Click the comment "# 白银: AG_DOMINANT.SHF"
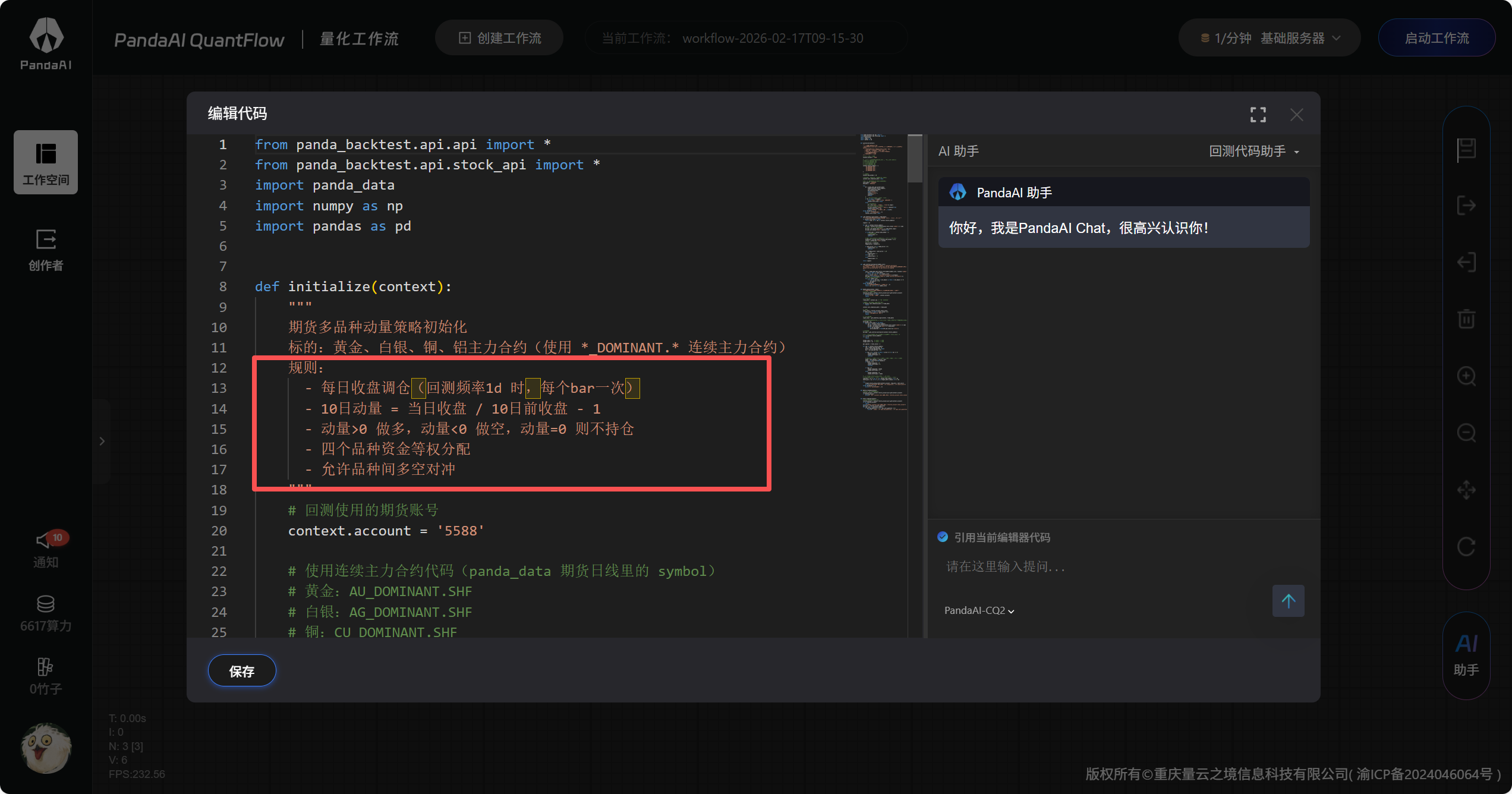1512x794 pixels. 380,612
